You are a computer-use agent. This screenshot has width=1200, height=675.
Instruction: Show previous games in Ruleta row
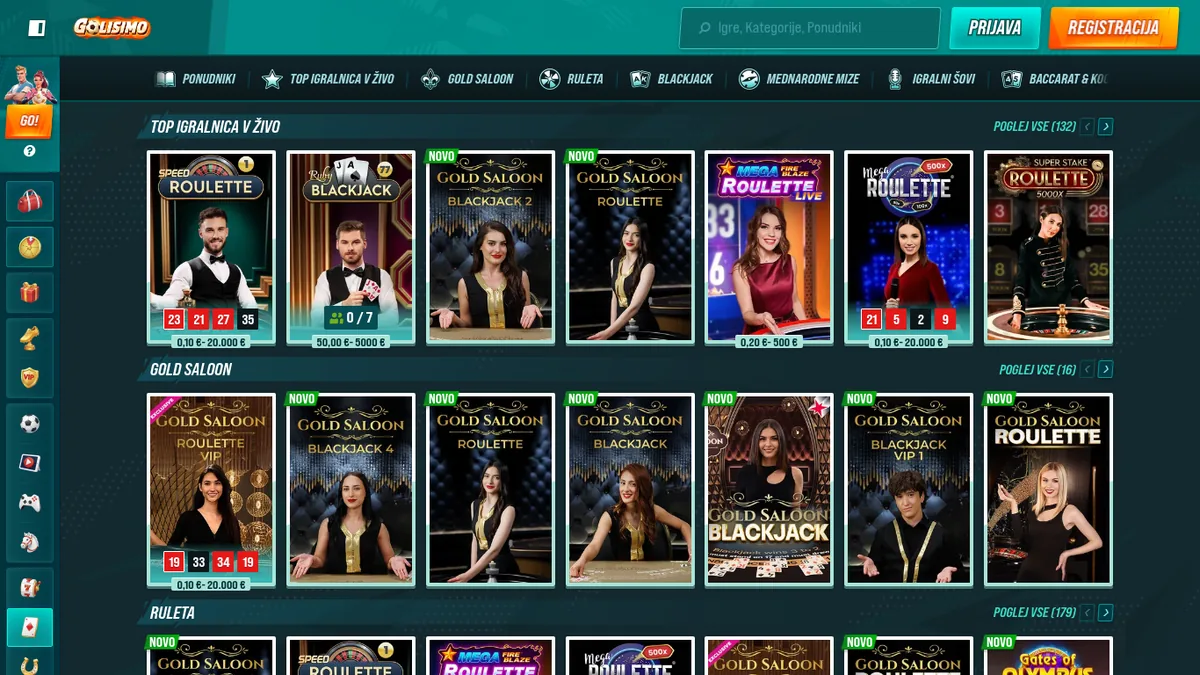pos(1087,613)
